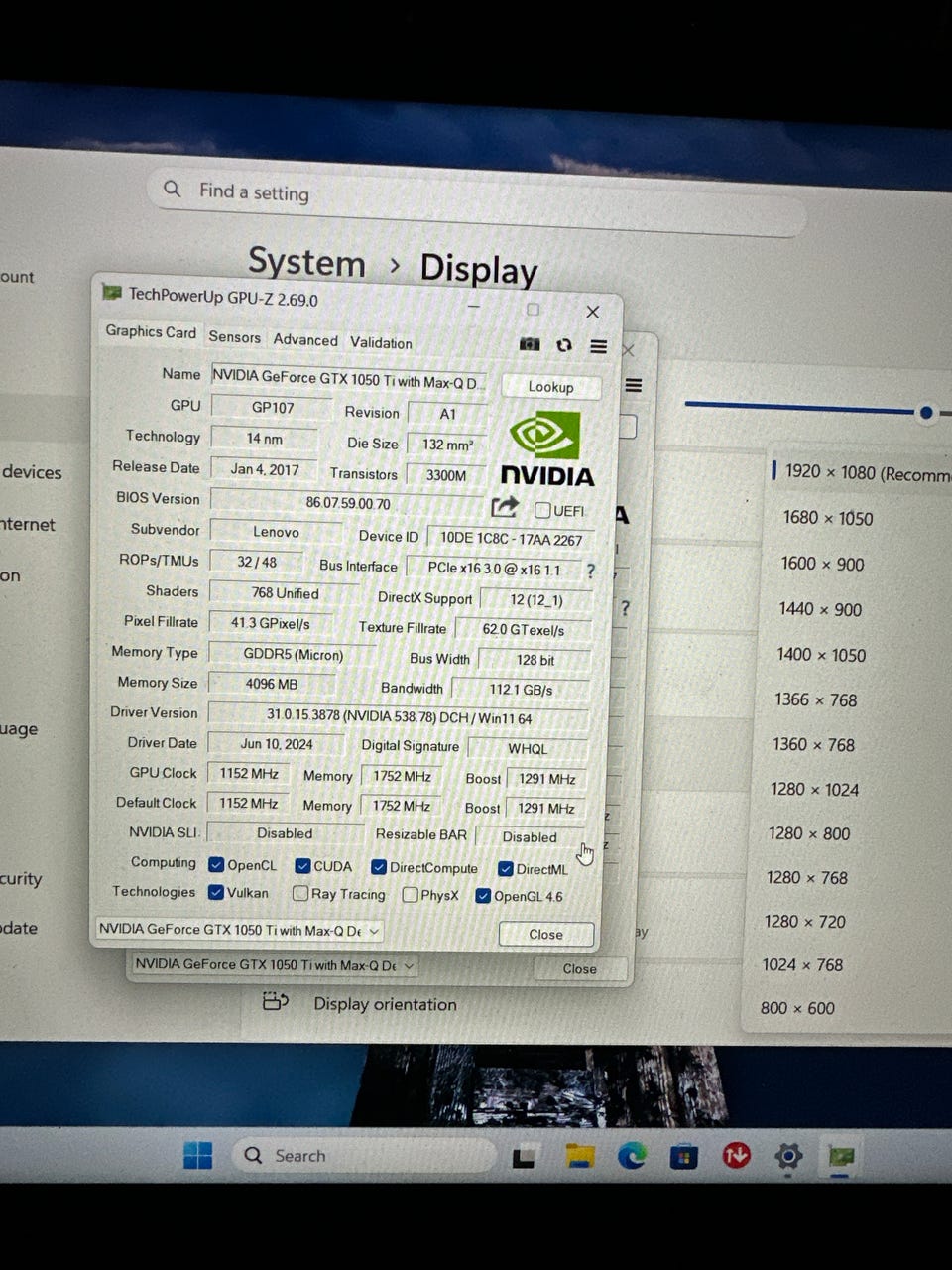This screenshot has height=1270, width=952.
Task: Click the Bus Interface question mark
Action: (x=591, y=571)
